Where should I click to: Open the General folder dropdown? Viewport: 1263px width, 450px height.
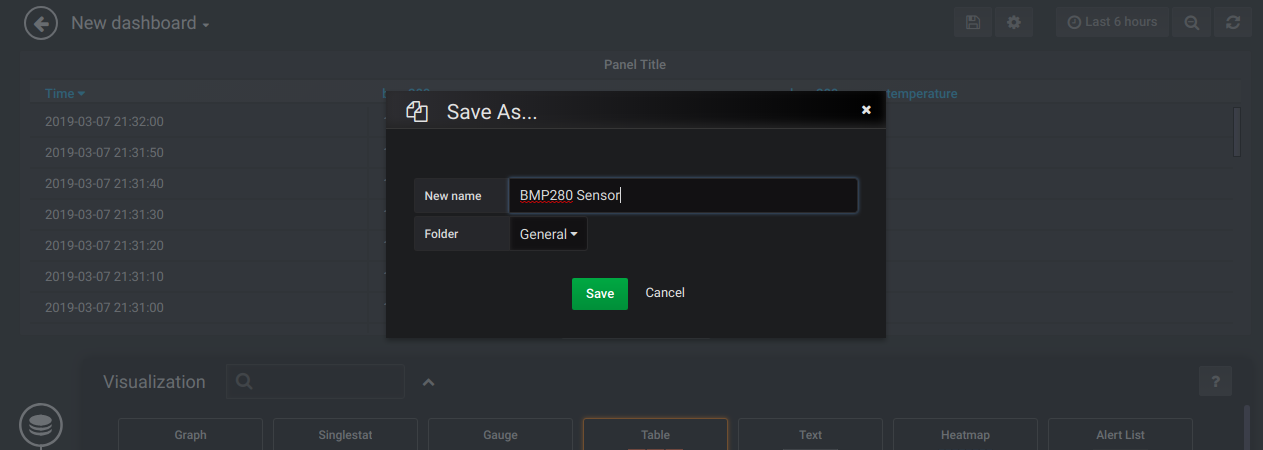[549, 234]
